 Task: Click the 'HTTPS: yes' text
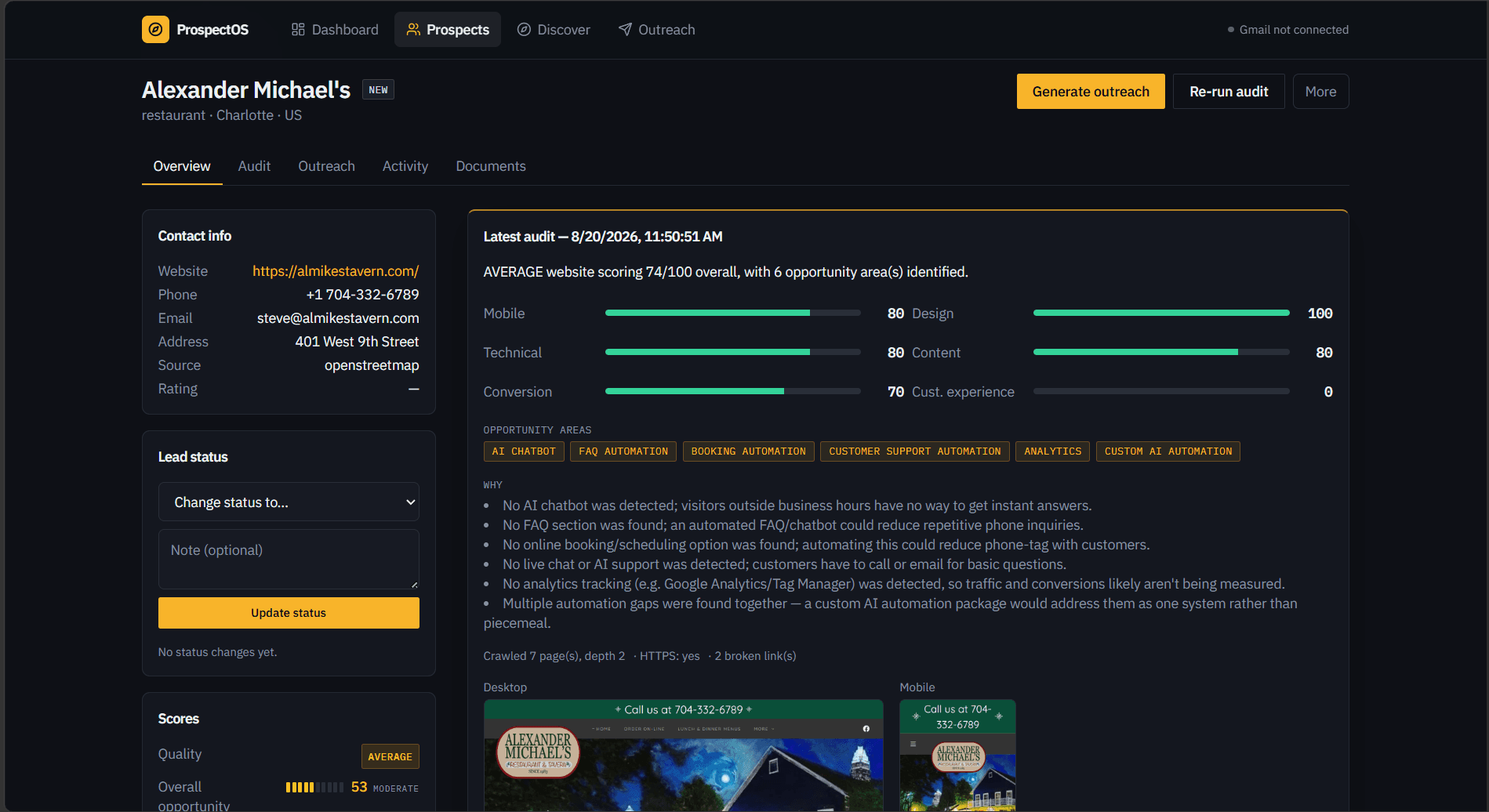click(670, 656)
